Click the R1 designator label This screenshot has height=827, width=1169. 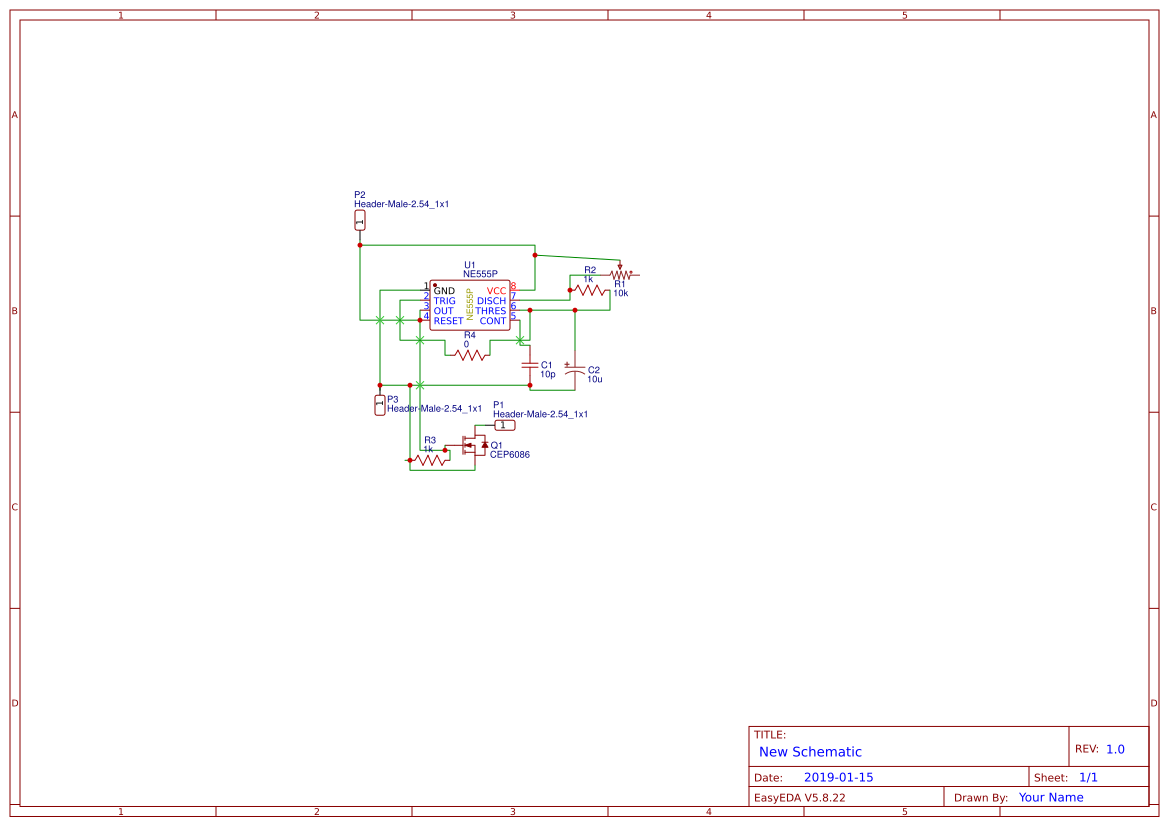click(620, 284)
